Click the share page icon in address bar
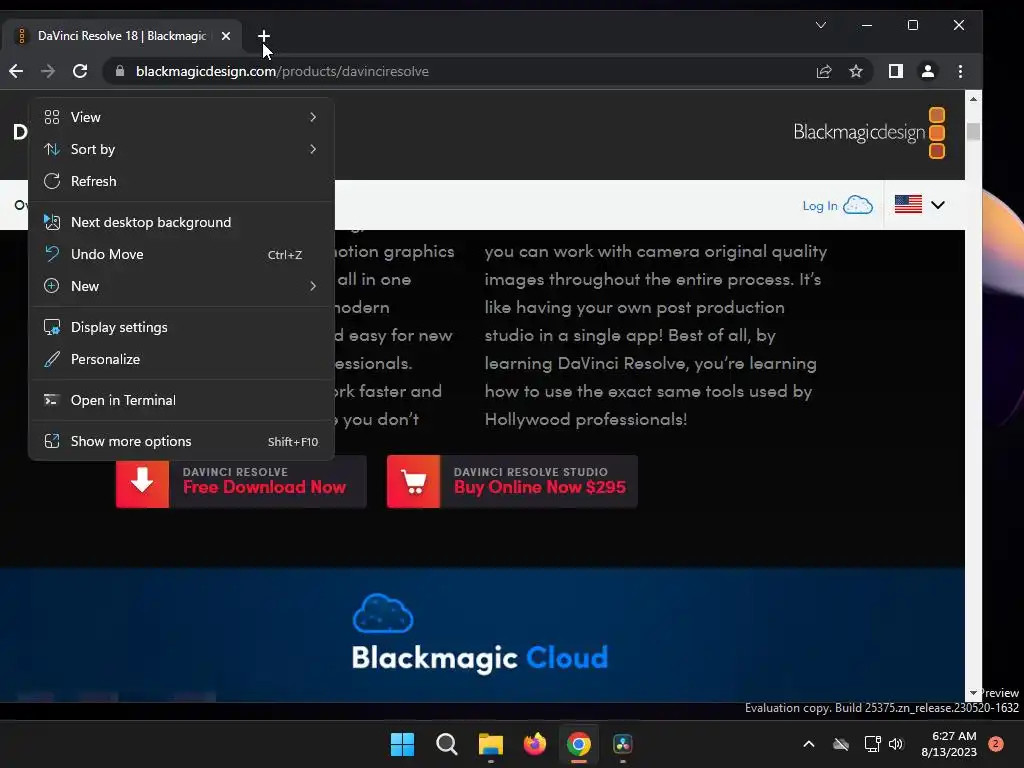Image resolution: width=1024 pixels, height=768 pixels. (x=824, y=71)
